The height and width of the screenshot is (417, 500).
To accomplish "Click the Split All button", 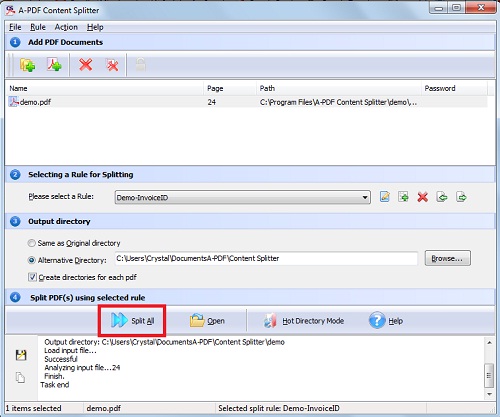I will pos(132,321).
